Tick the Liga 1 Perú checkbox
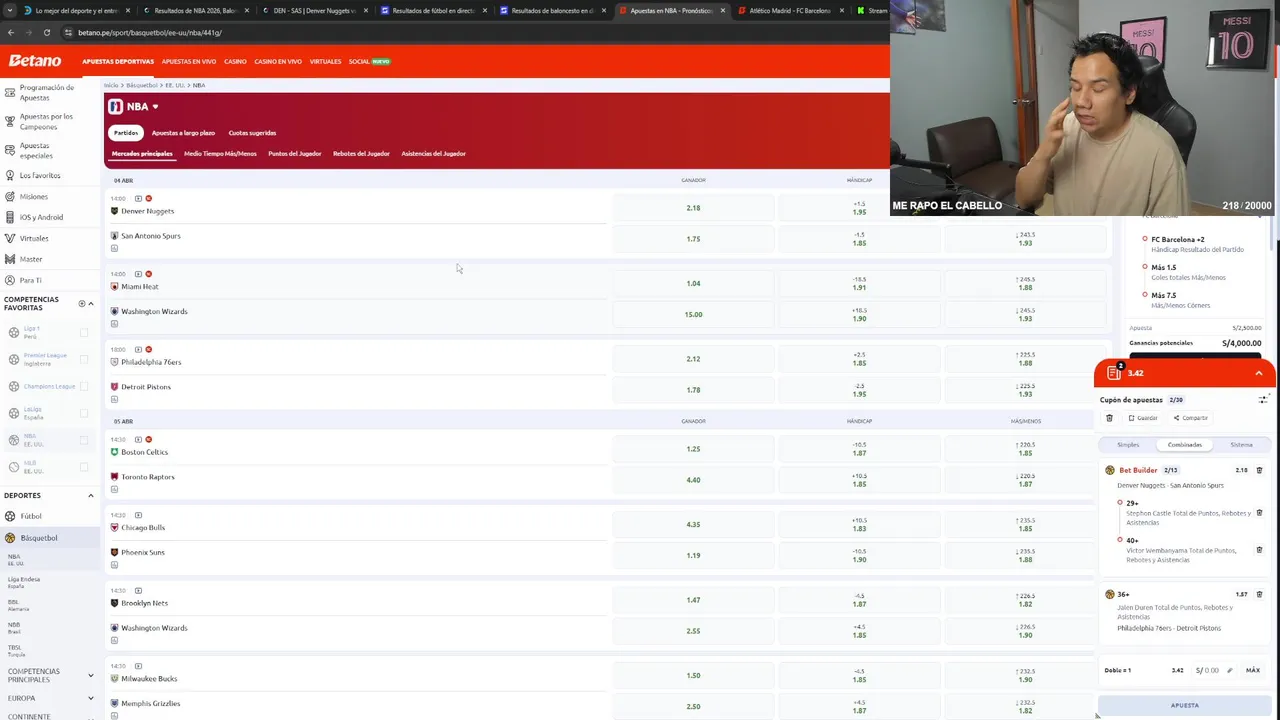 pyautogui.click(x=84, y=332)
